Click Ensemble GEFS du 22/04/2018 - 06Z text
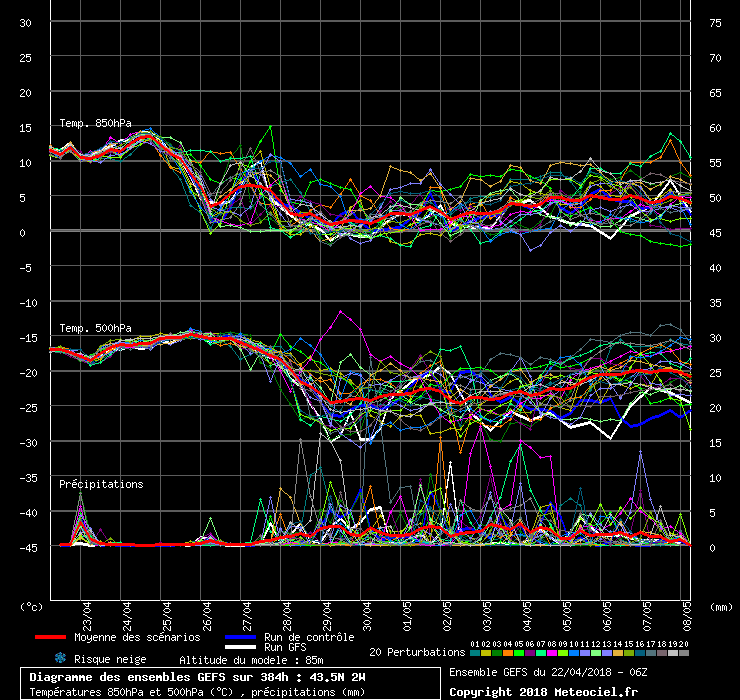 pos(548,672)
